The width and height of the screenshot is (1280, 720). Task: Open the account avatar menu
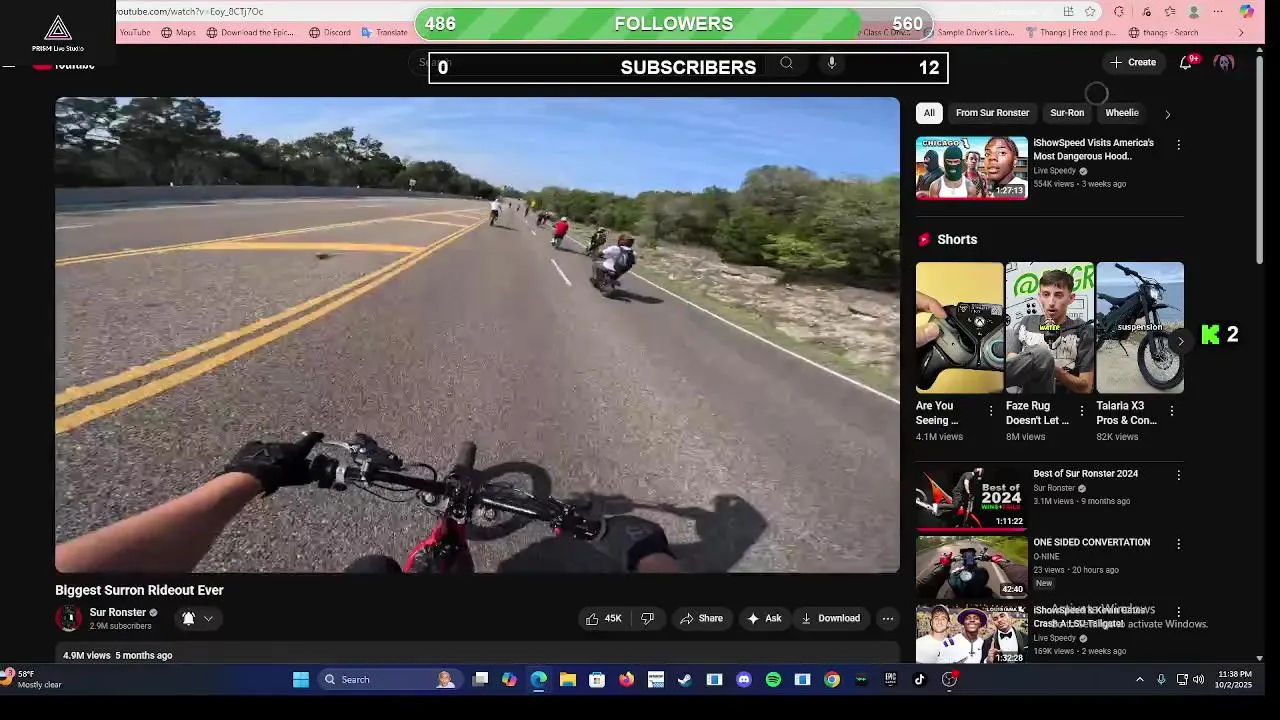coord(1224,62)
